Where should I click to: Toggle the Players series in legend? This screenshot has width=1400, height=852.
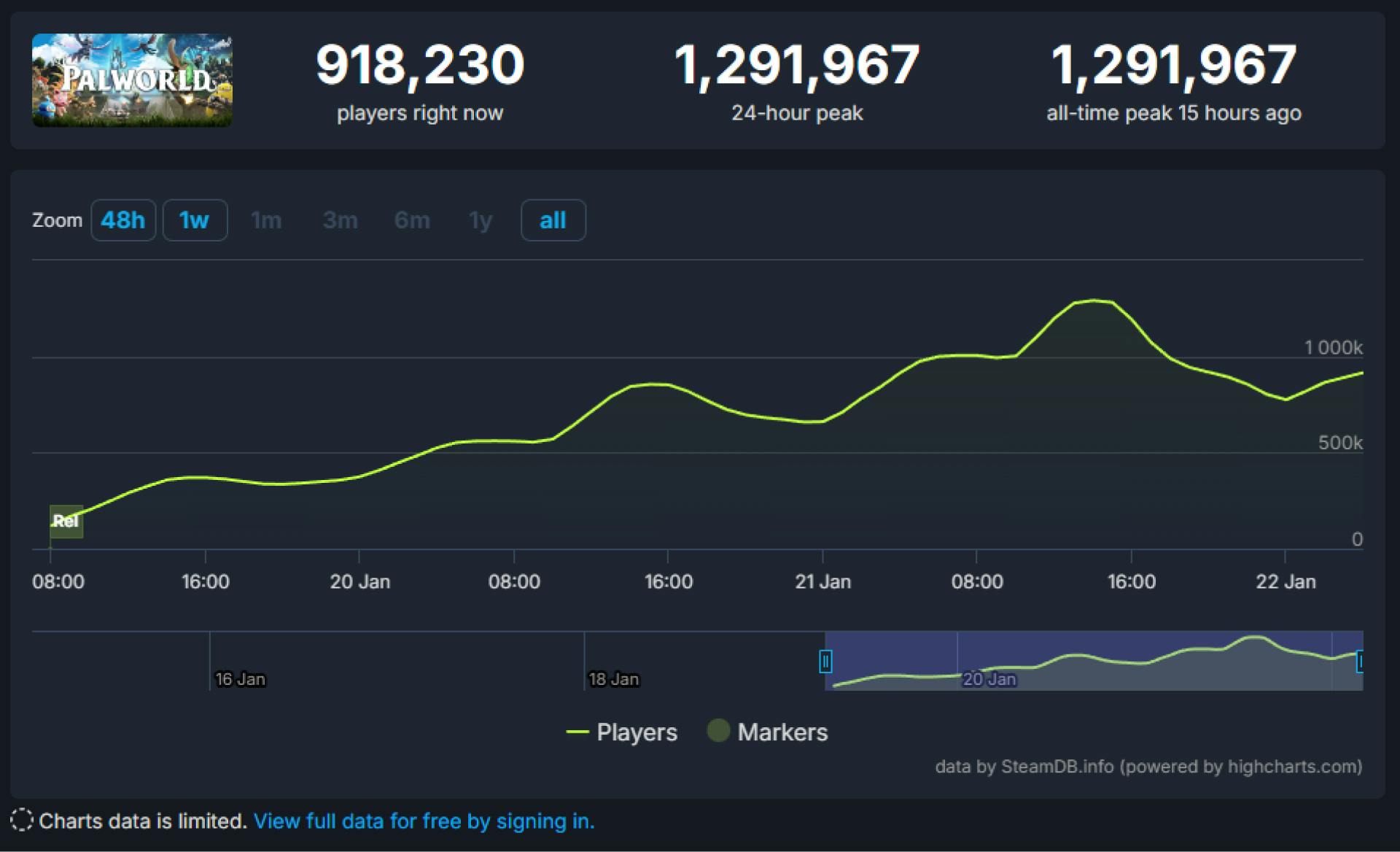coord(622,732)
